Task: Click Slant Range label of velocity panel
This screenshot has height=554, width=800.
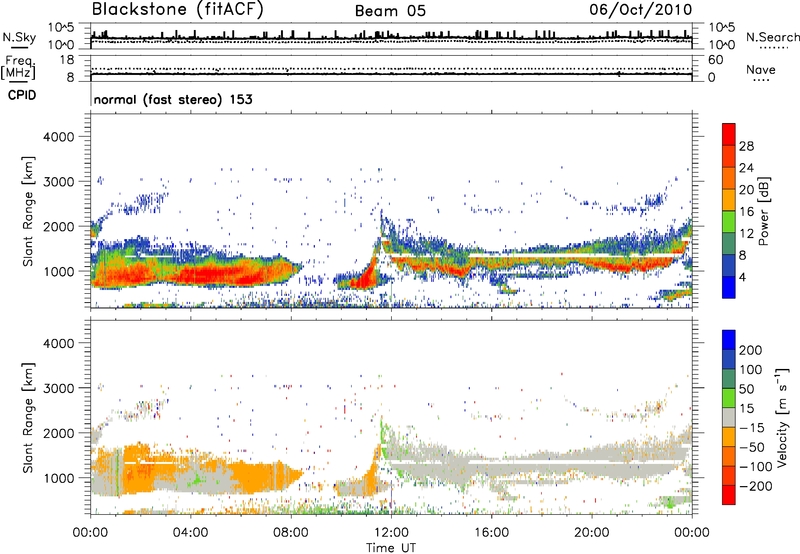Action: click(x=28, y=418)
